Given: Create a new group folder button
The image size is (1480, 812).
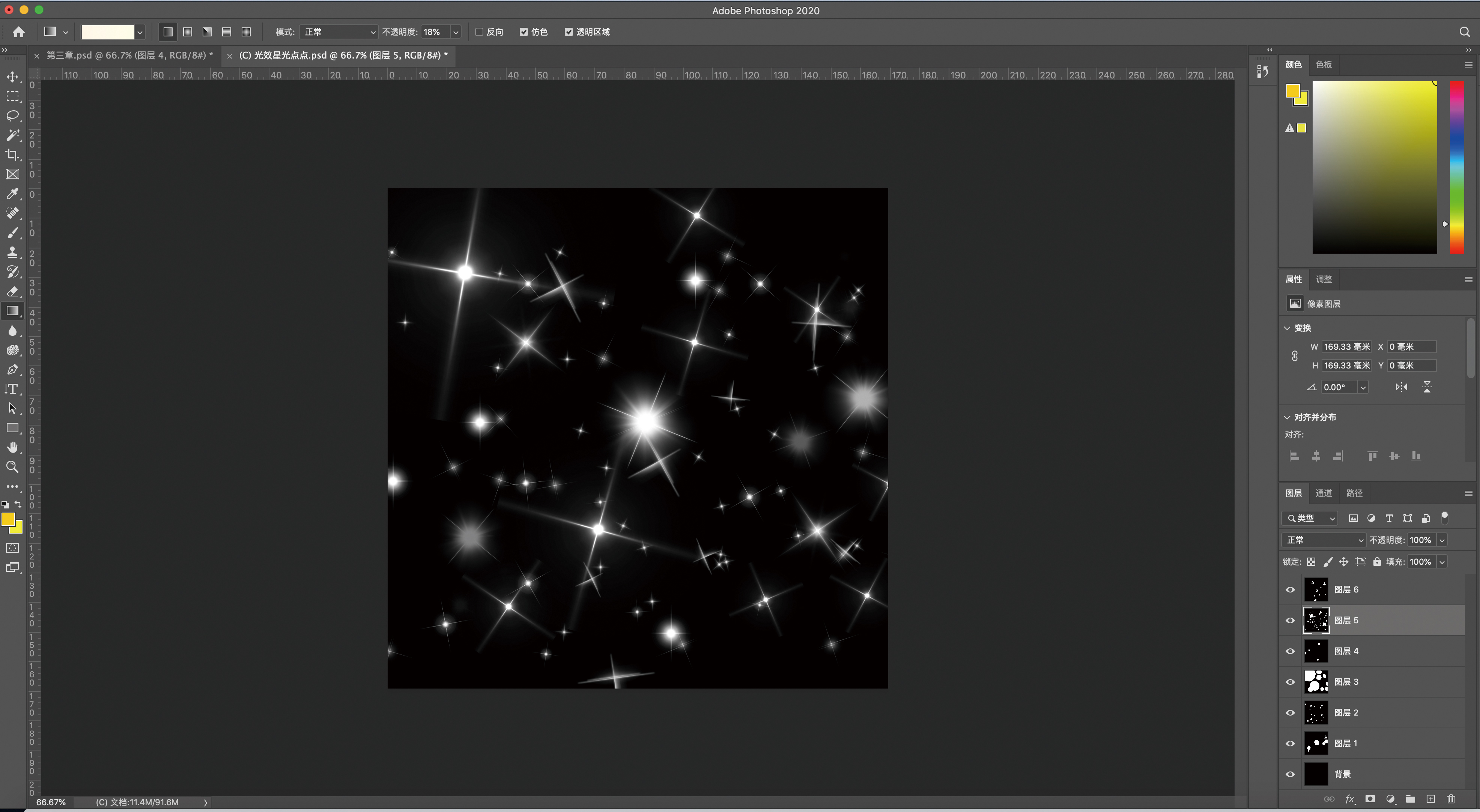Looking at the screenshot, I should 1411,799.
